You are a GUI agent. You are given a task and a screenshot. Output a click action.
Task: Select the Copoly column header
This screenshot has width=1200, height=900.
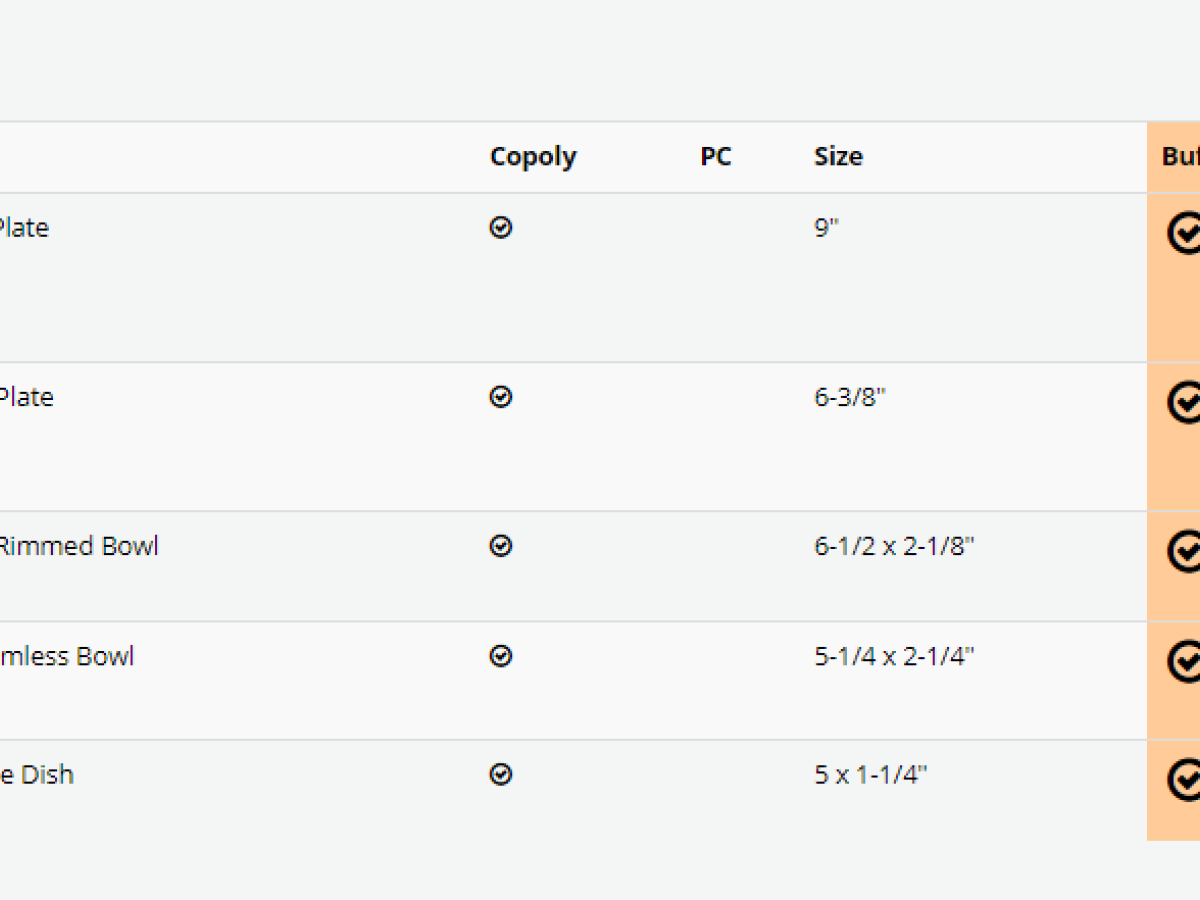[533, 157]
